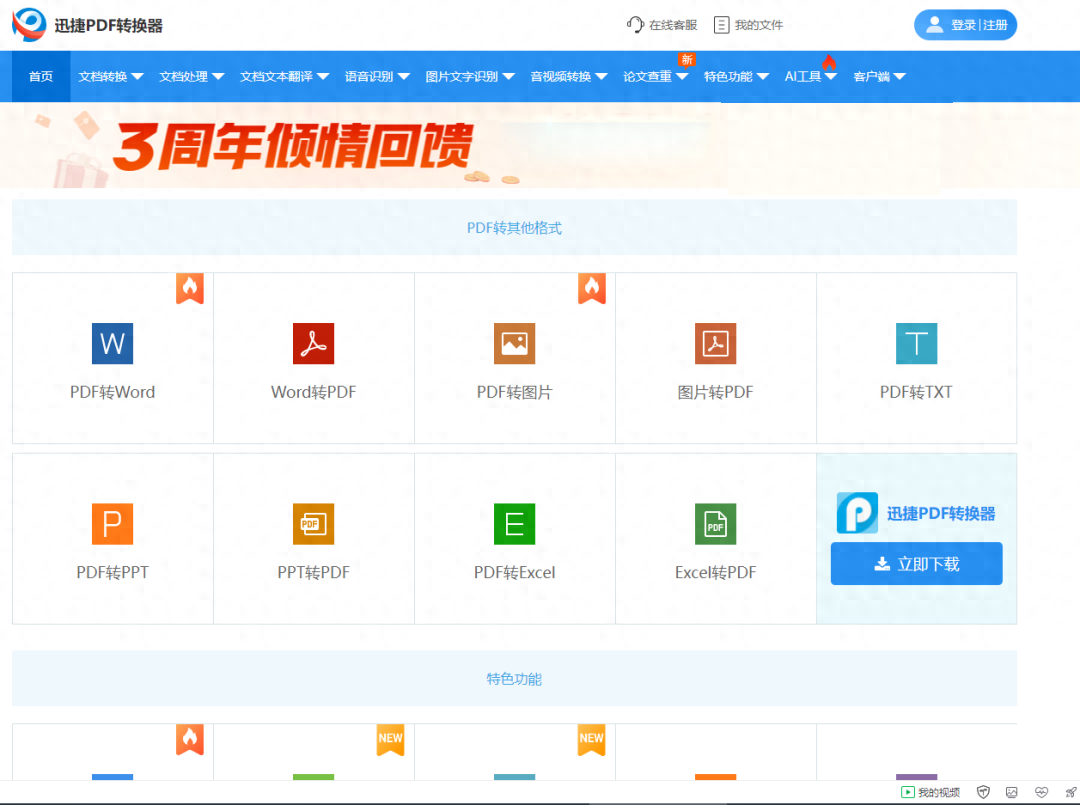The image size is (1080, 805).
Task: Click the orange PDF转PPT icon
Action: [x=112, y=523]
